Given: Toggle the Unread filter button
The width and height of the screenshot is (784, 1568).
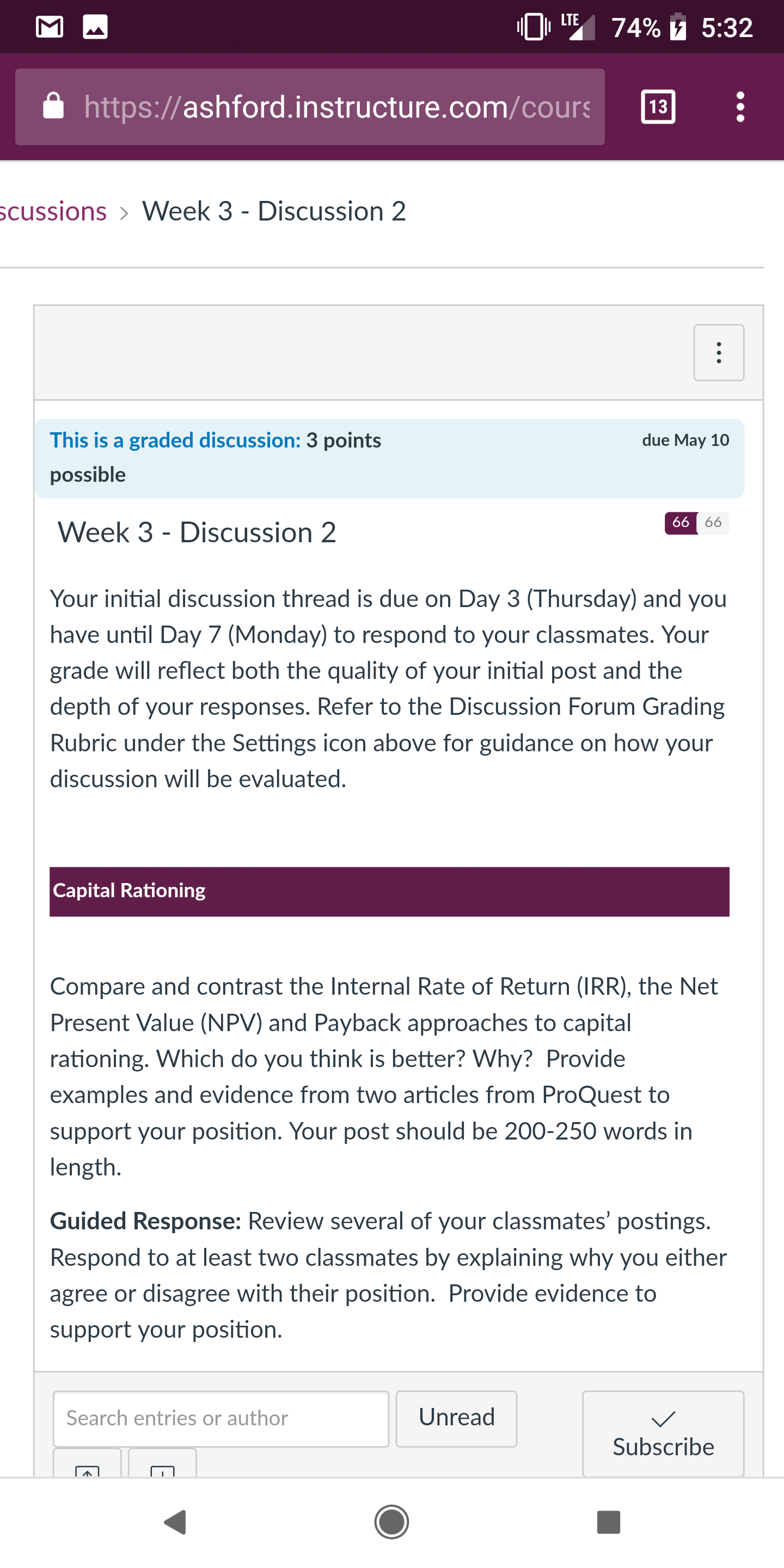Looking at the screenshot, I should tap(457, 1418).
